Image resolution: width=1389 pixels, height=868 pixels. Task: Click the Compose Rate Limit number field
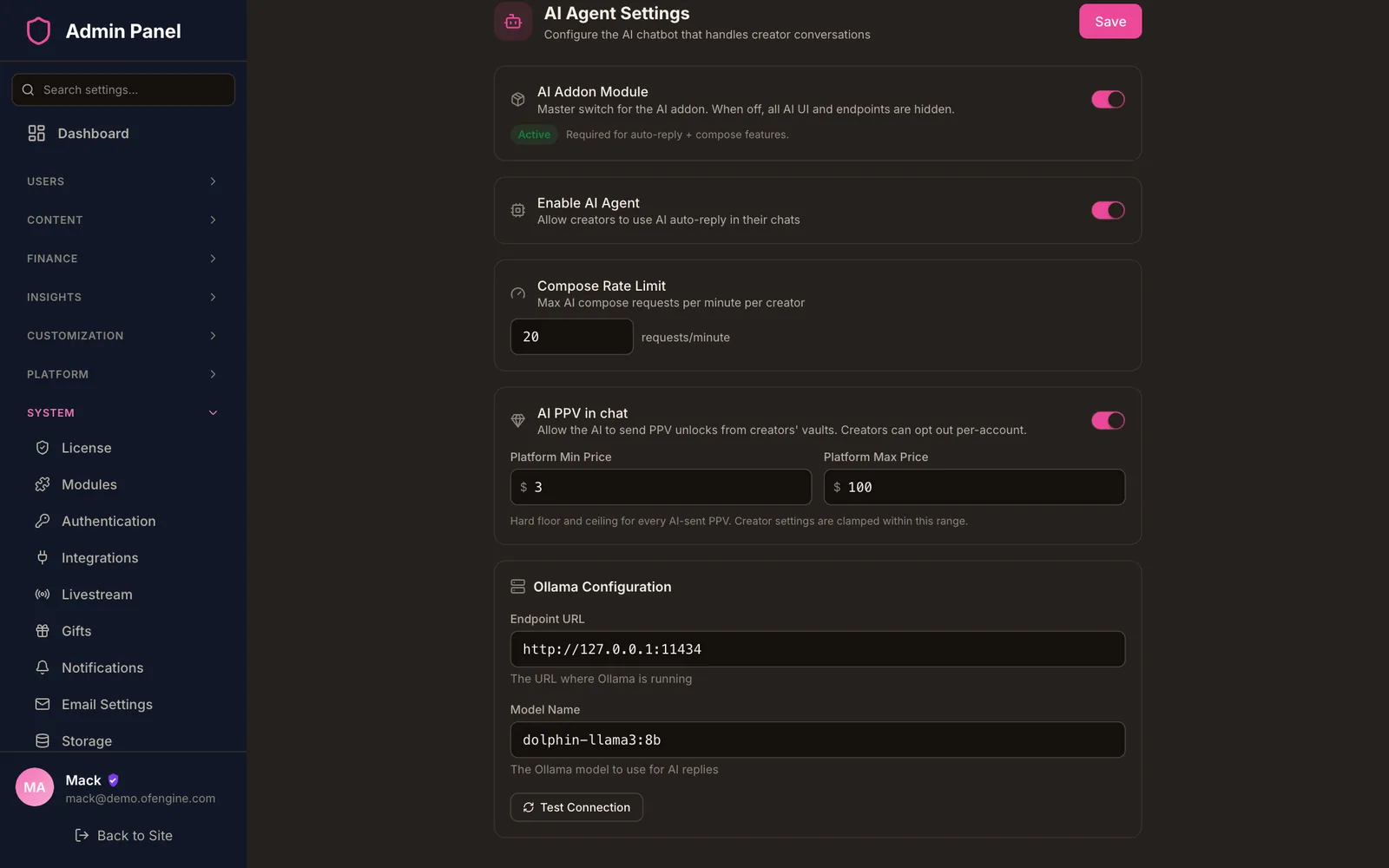pyautogui.click(x=571, y=337)
